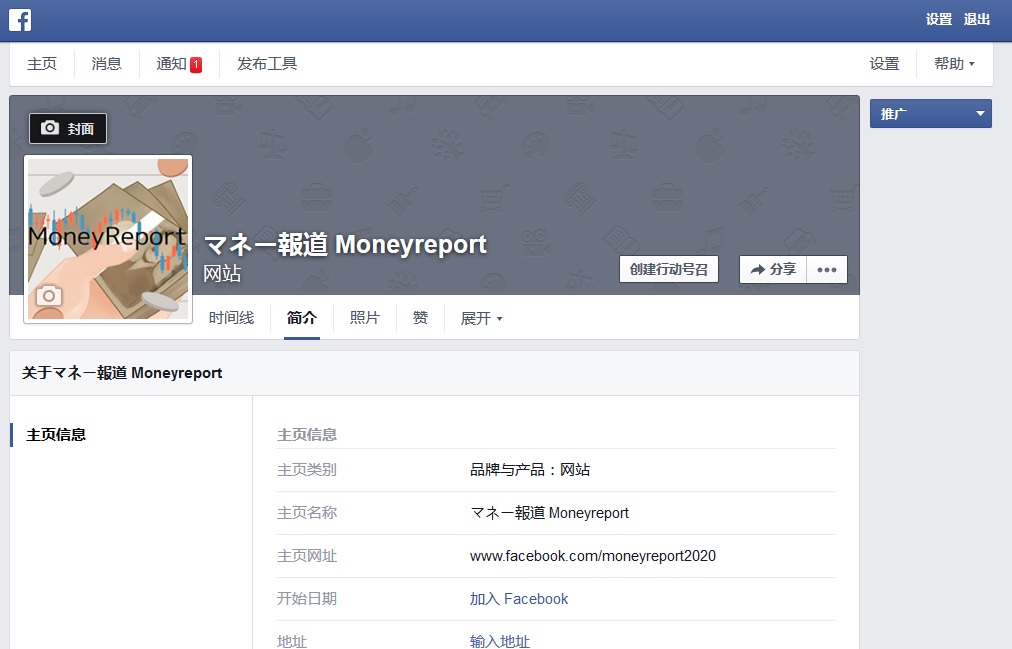Image resolution: width=1012 pixels, height=649 pixels.
Task: Click 设置 in the page navigation bar
Action: pyautogui.click(x=884, y=64)
